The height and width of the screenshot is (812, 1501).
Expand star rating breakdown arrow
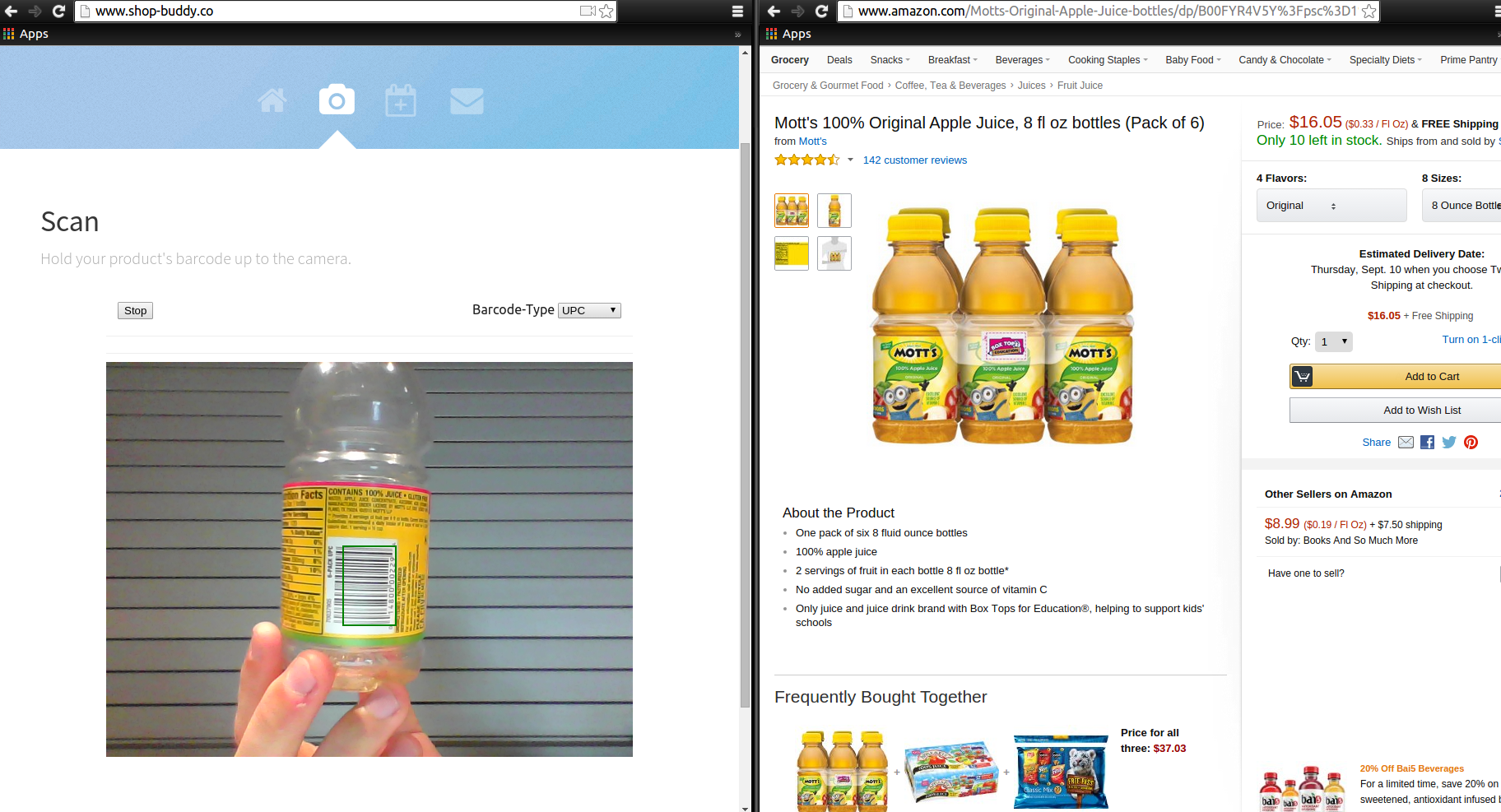click(x=850, y=160)
